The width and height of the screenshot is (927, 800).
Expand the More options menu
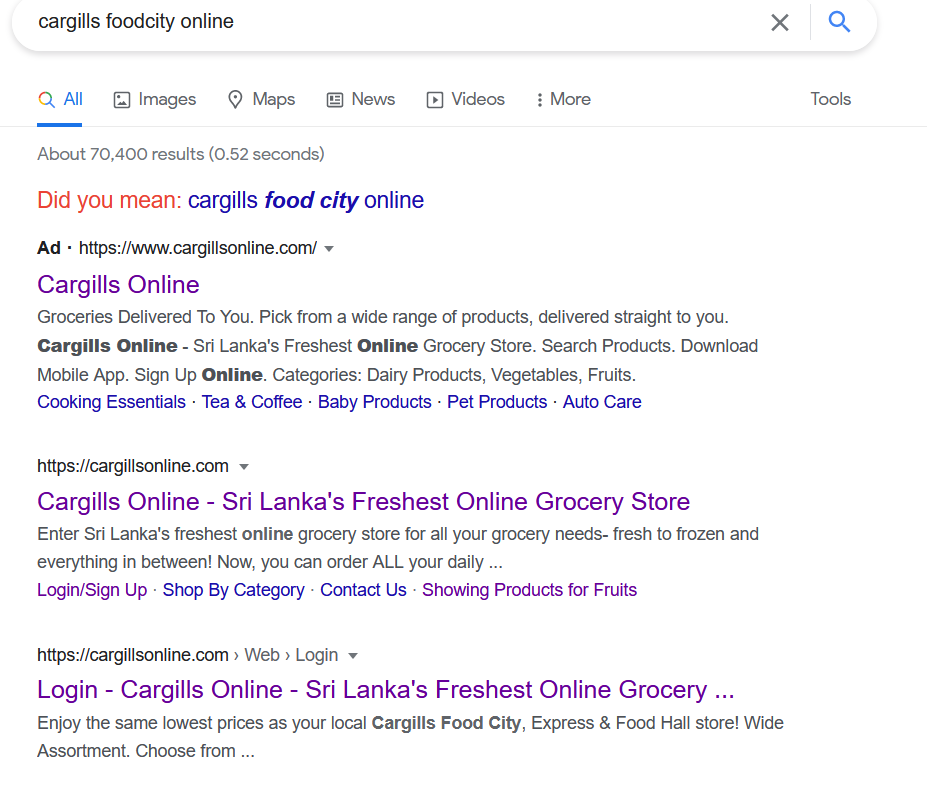[x=563, y=99]
